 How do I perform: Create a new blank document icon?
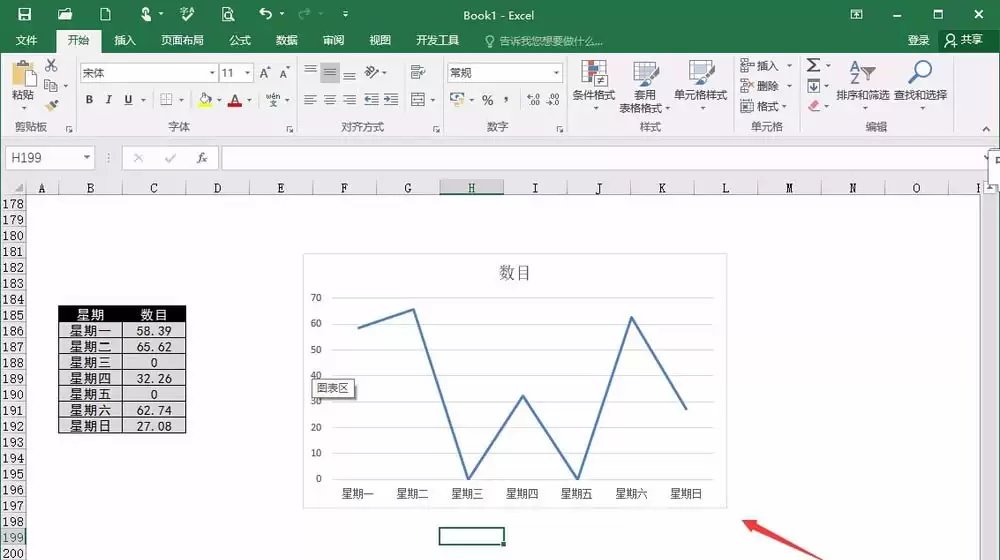point(105,14)
